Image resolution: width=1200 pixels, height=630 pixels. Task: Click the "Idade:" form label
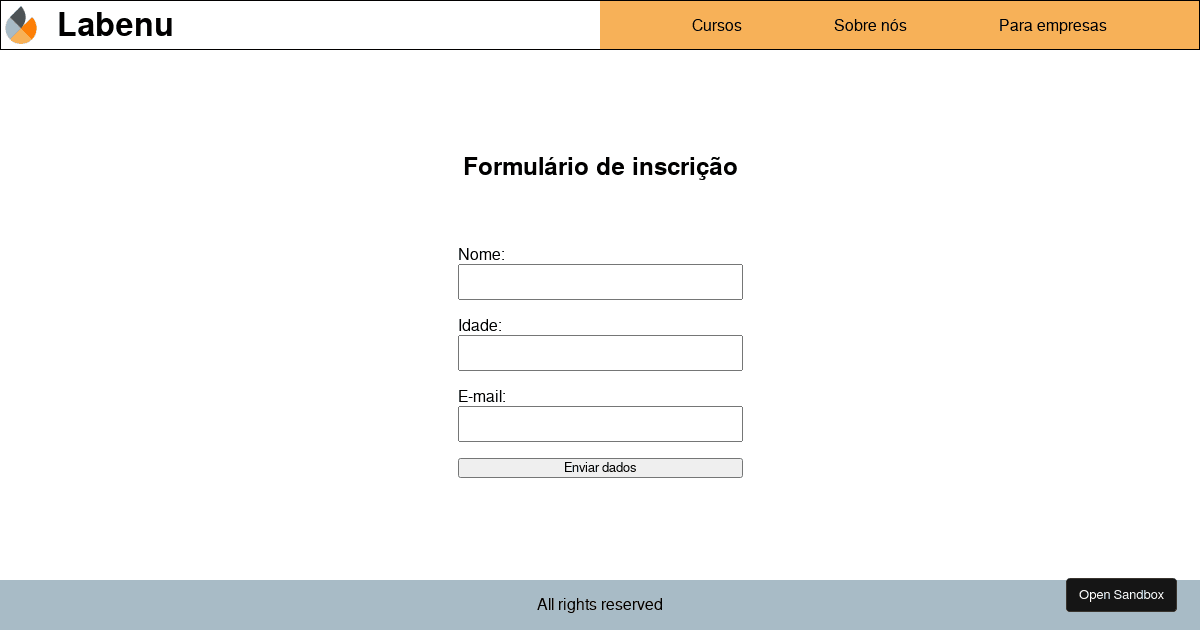click(479, 326)
